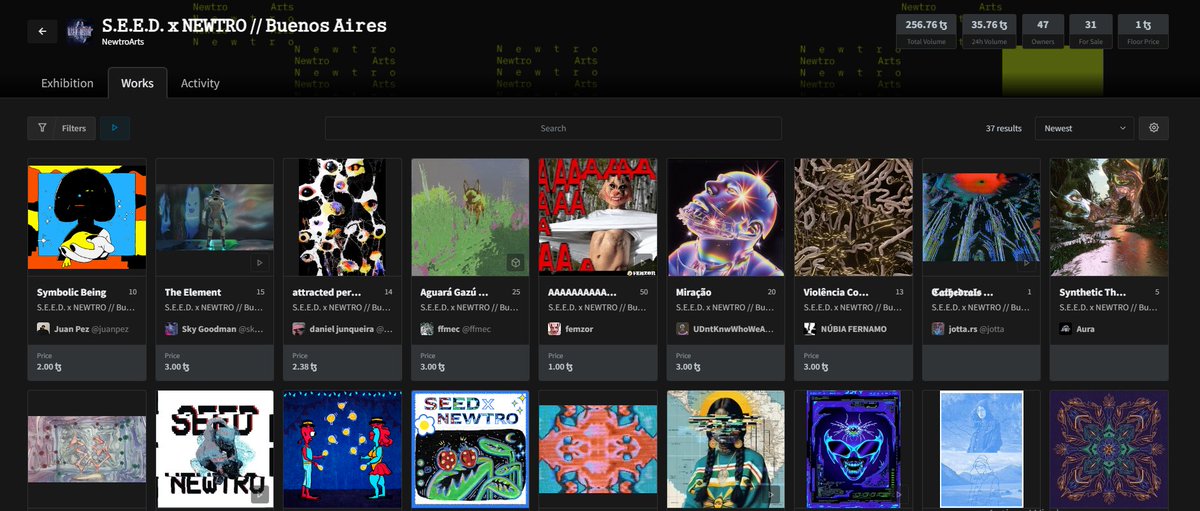This screenshot has width=1200, height=511.
Task: Click the Juan Pez avatar icon
Action: tap(43, 328)
